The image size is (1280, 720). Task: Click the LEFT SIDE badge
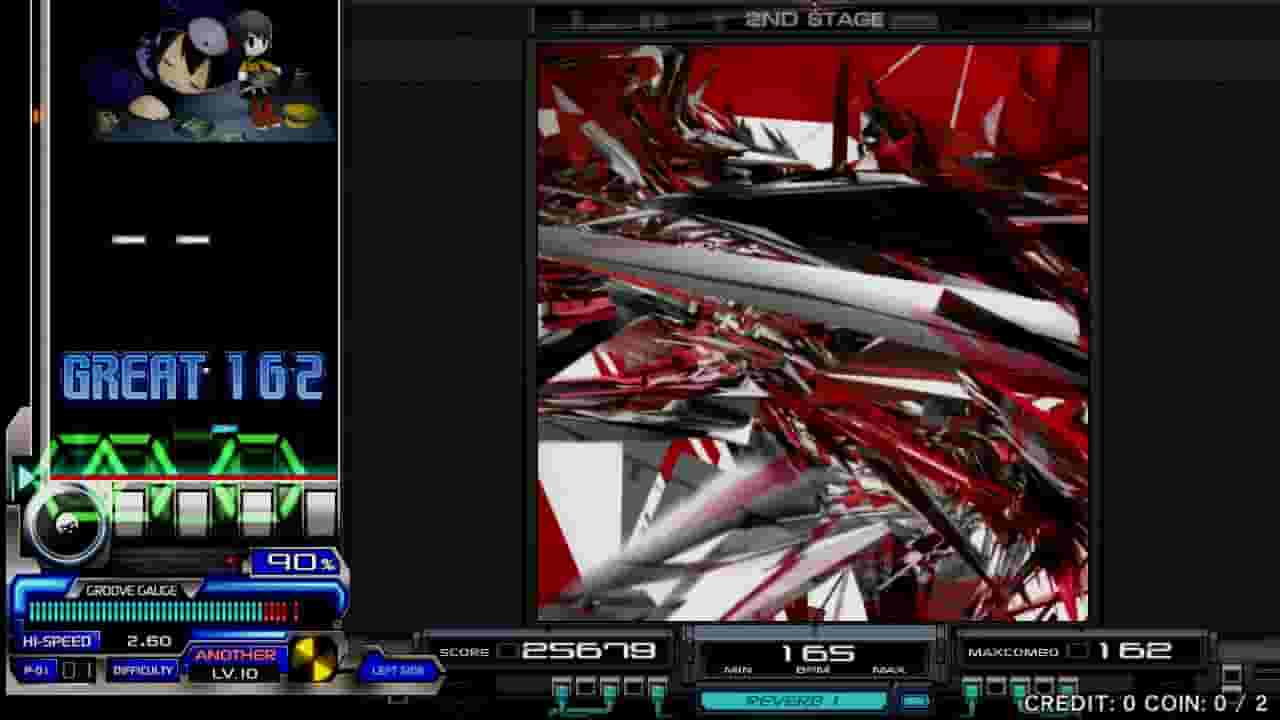pyautogui.click(x=398, y=670)
